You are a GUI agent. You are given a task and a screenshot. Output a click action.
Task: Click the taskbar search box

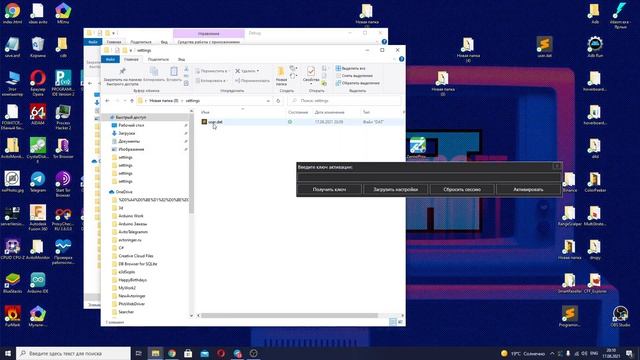click(73, 353)
